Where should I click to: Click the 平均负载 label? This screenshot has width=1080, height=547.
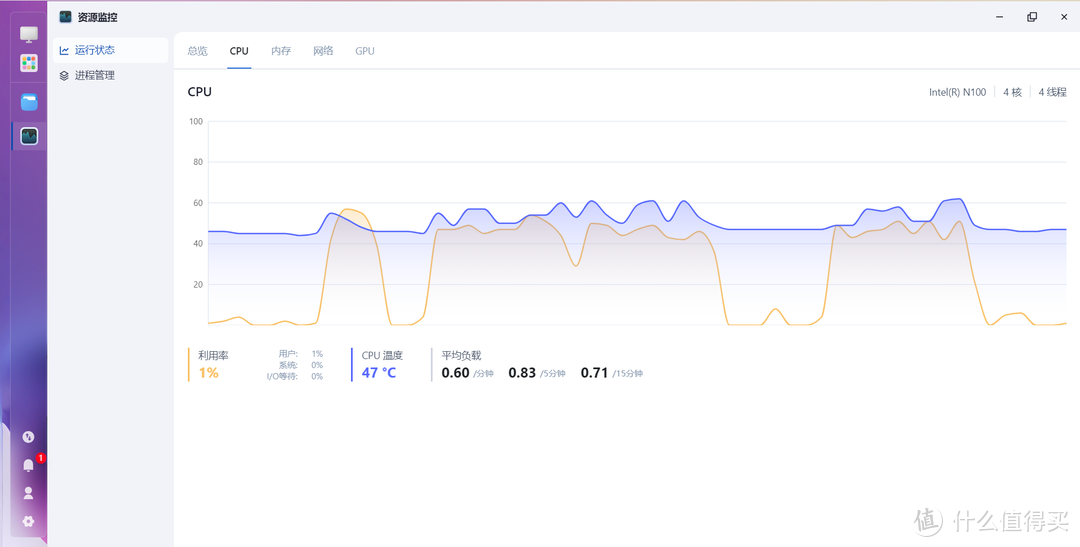pyautogui.click(x=461, y=355)
